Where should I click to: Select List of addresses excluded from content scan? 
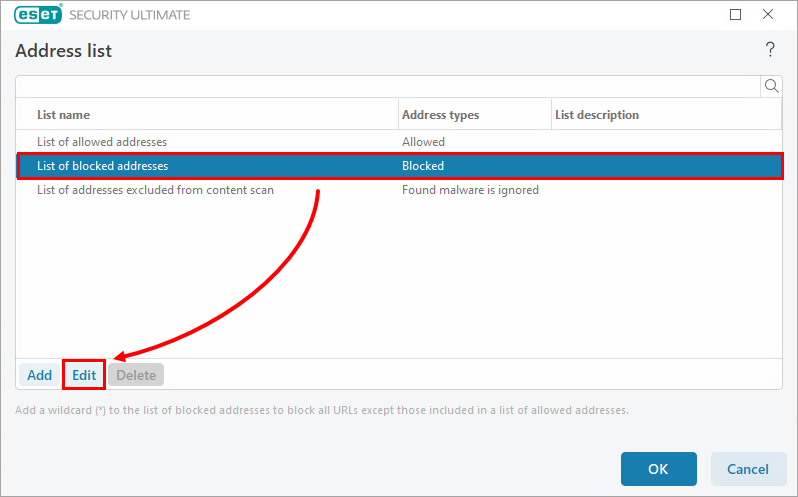point(155,190)
